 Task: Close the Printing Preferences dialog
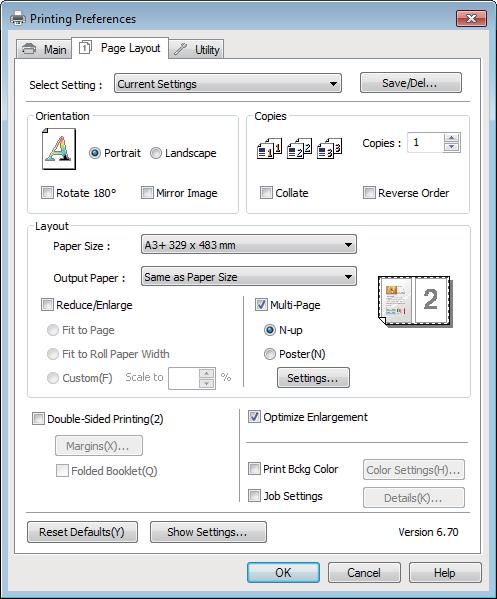471,18
